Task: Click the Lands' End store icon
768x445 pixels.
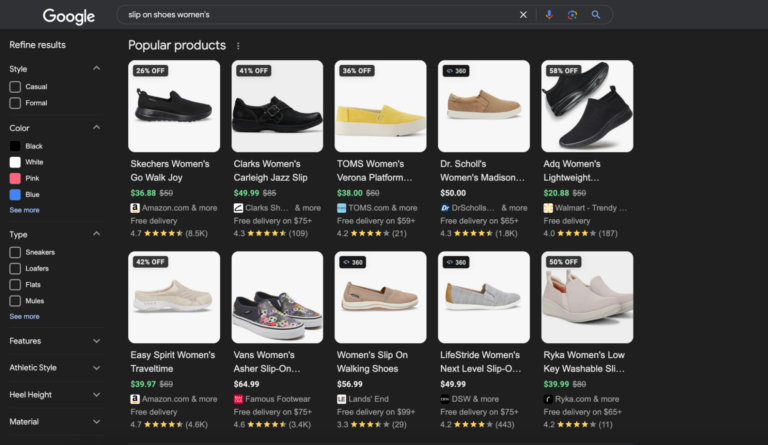Action: 341,399
